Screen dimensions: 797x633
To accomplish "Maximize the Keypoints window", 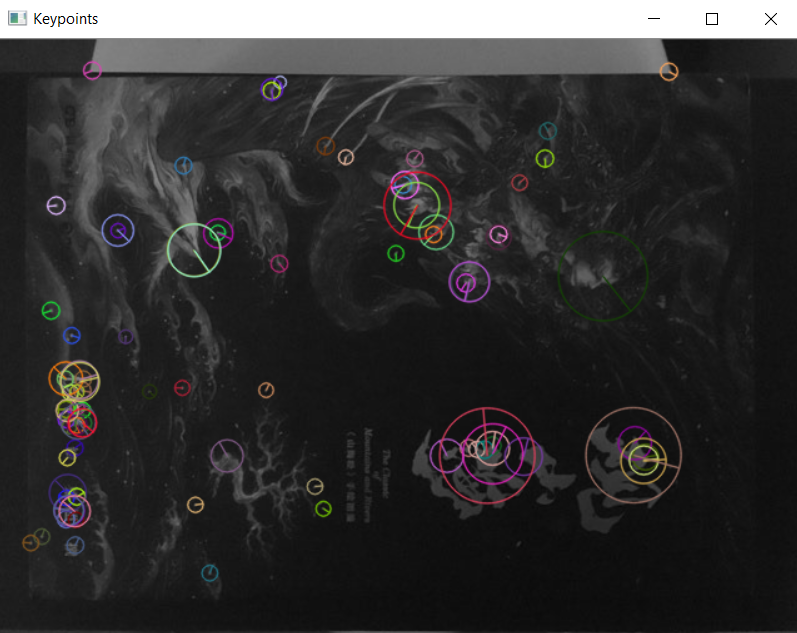I will [x=712, y=19].
